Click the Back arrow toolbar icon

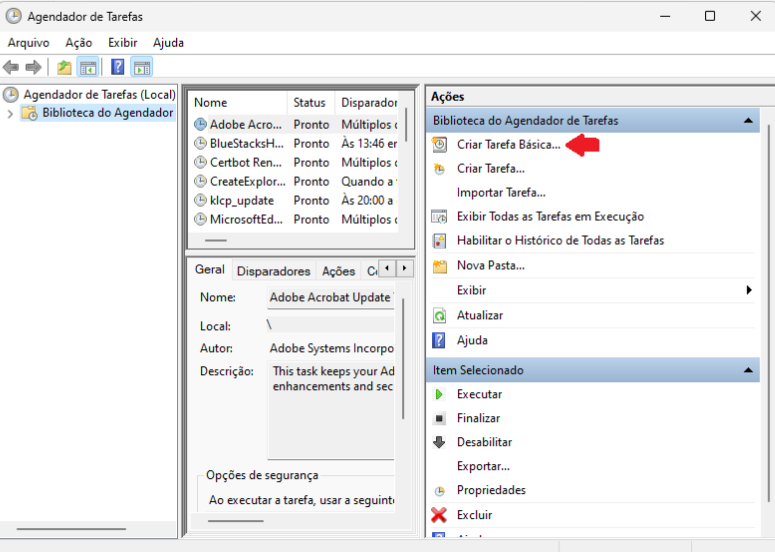pos(11,67)
